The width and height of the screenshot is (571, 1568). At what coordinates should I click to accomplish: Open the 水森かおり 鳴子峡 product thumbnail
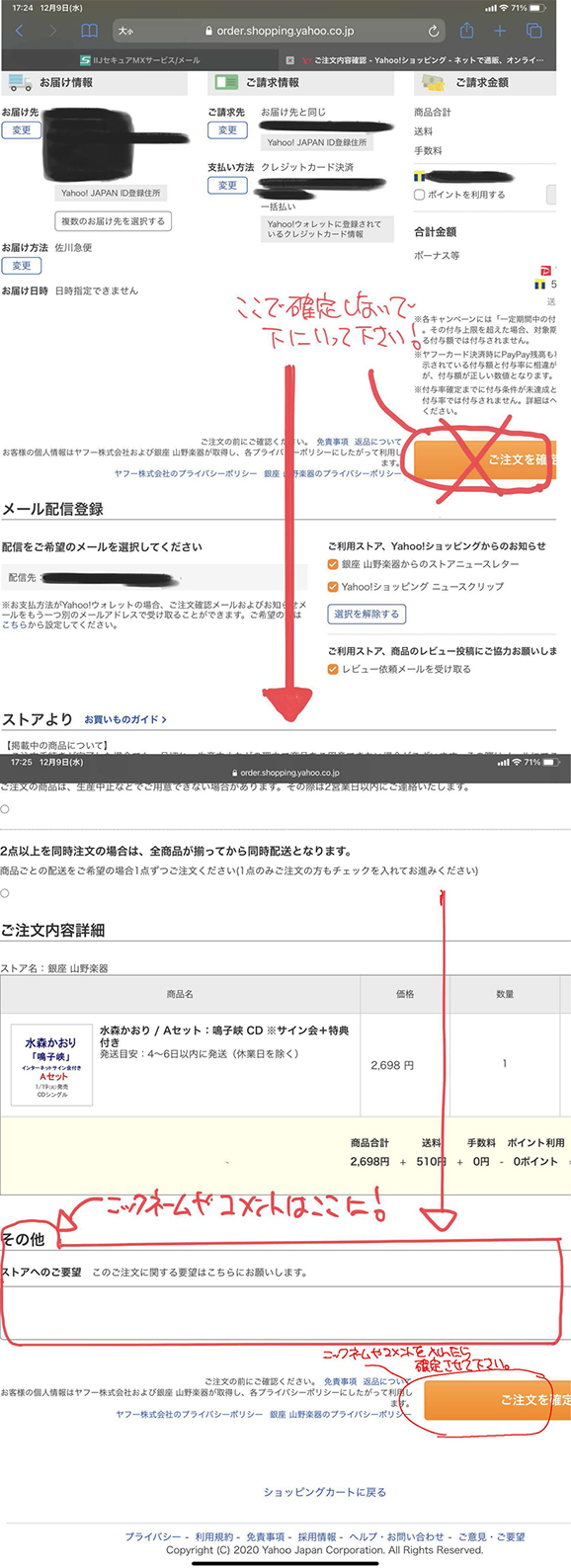tap(52, 1064)
